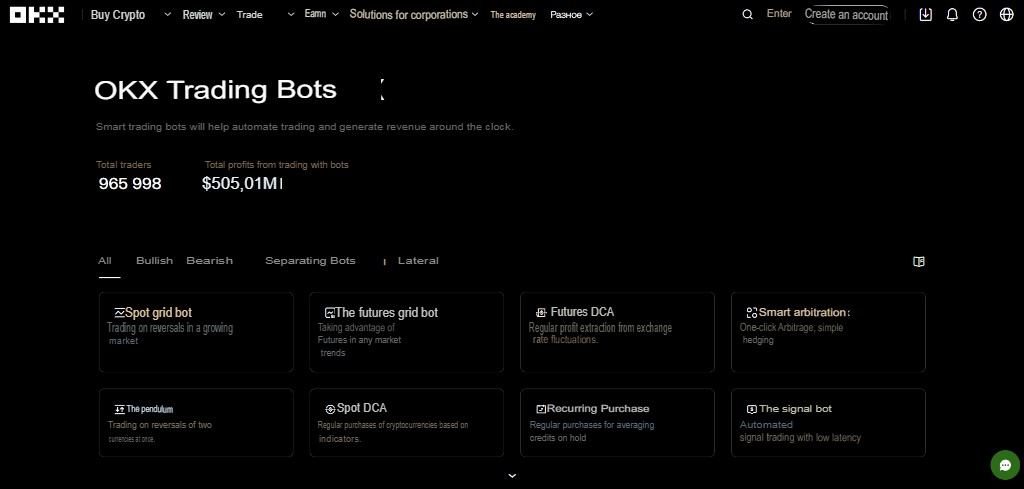Click Create an account button
Viewport: 1024px width, 489px height.
846,14
